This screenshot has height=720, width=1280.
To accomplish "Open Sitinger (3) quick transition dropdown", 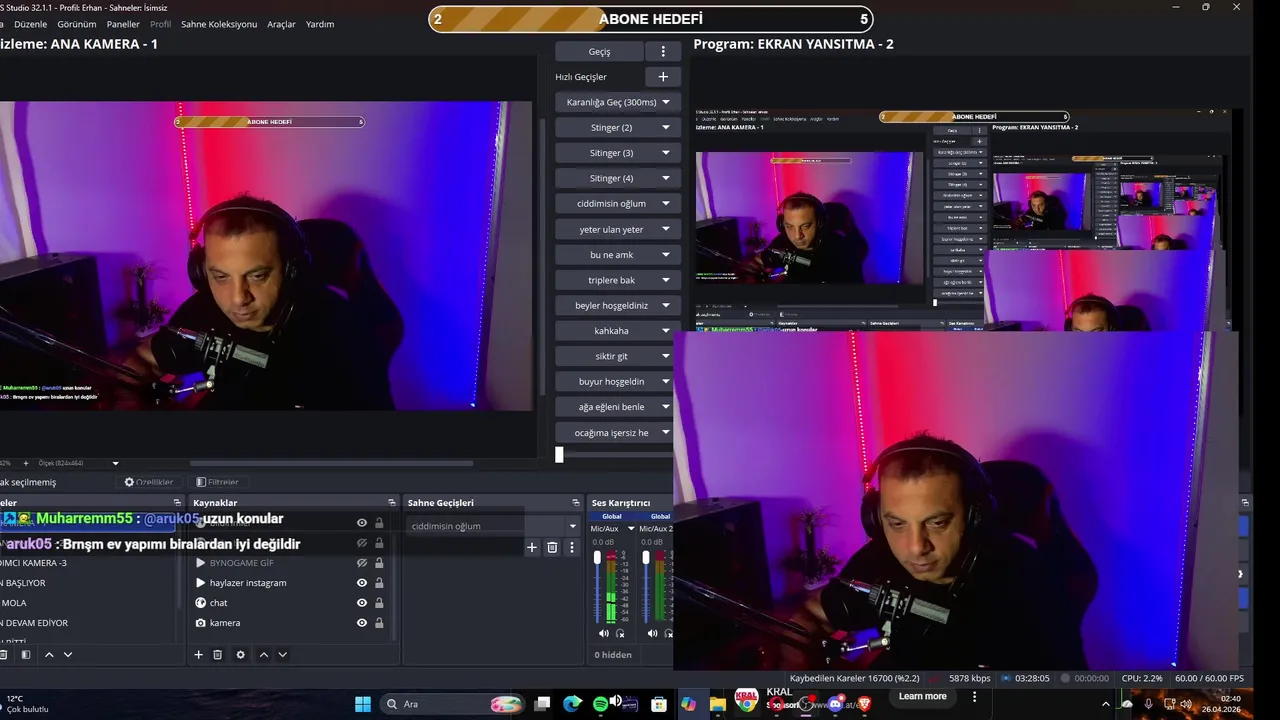I will (666, 153).
